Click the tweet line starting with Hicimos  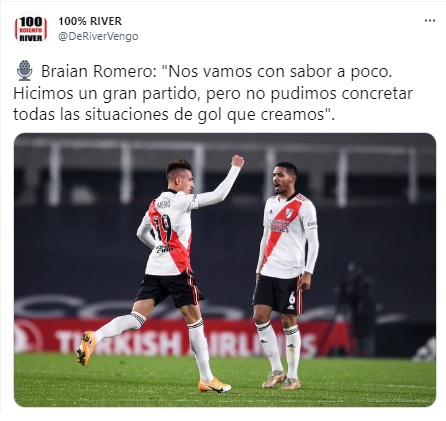pyautogui.click(x=213, y=94)
